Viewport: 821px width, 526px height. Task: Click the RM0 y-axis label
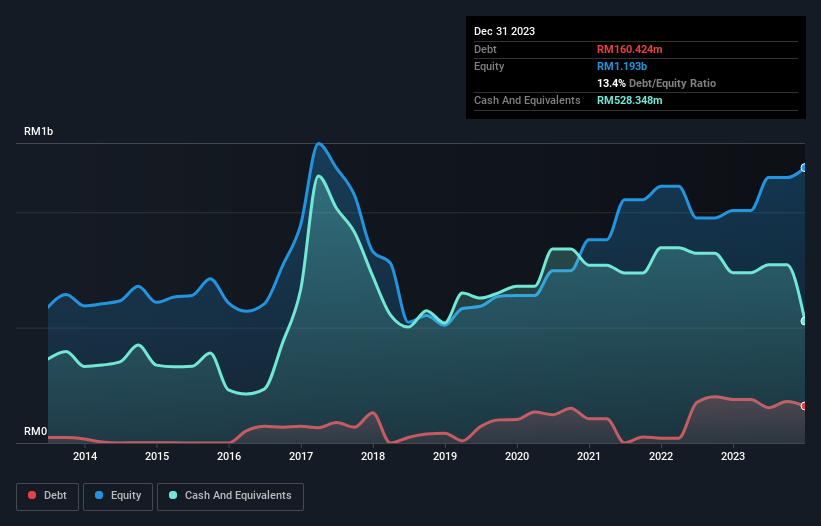tap(35, 431)
